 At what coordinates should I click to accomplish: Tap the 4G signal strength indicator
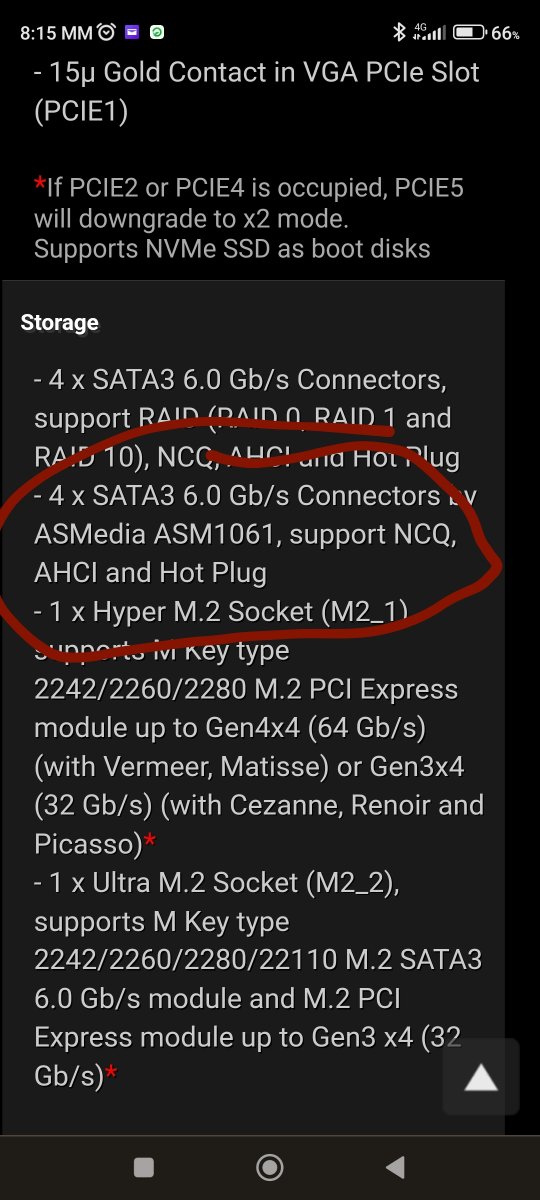[x=429, y=32]
